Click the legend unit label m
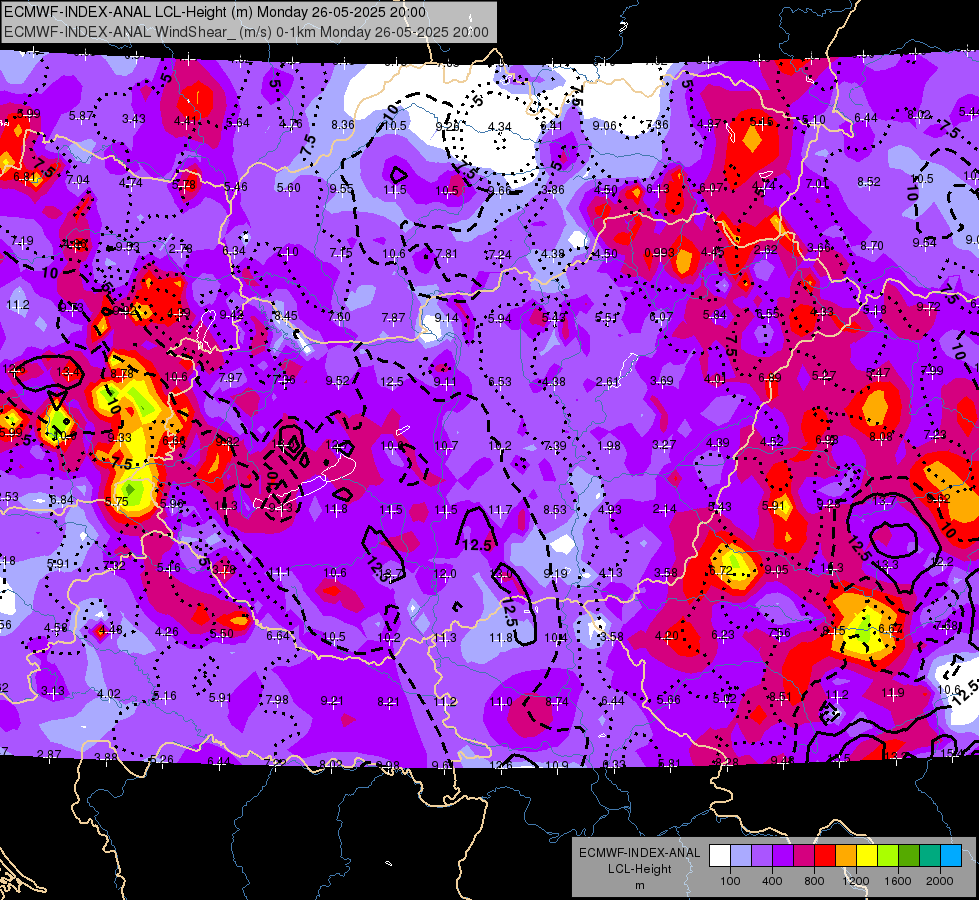The image size is (979, 900). point(639,885)
